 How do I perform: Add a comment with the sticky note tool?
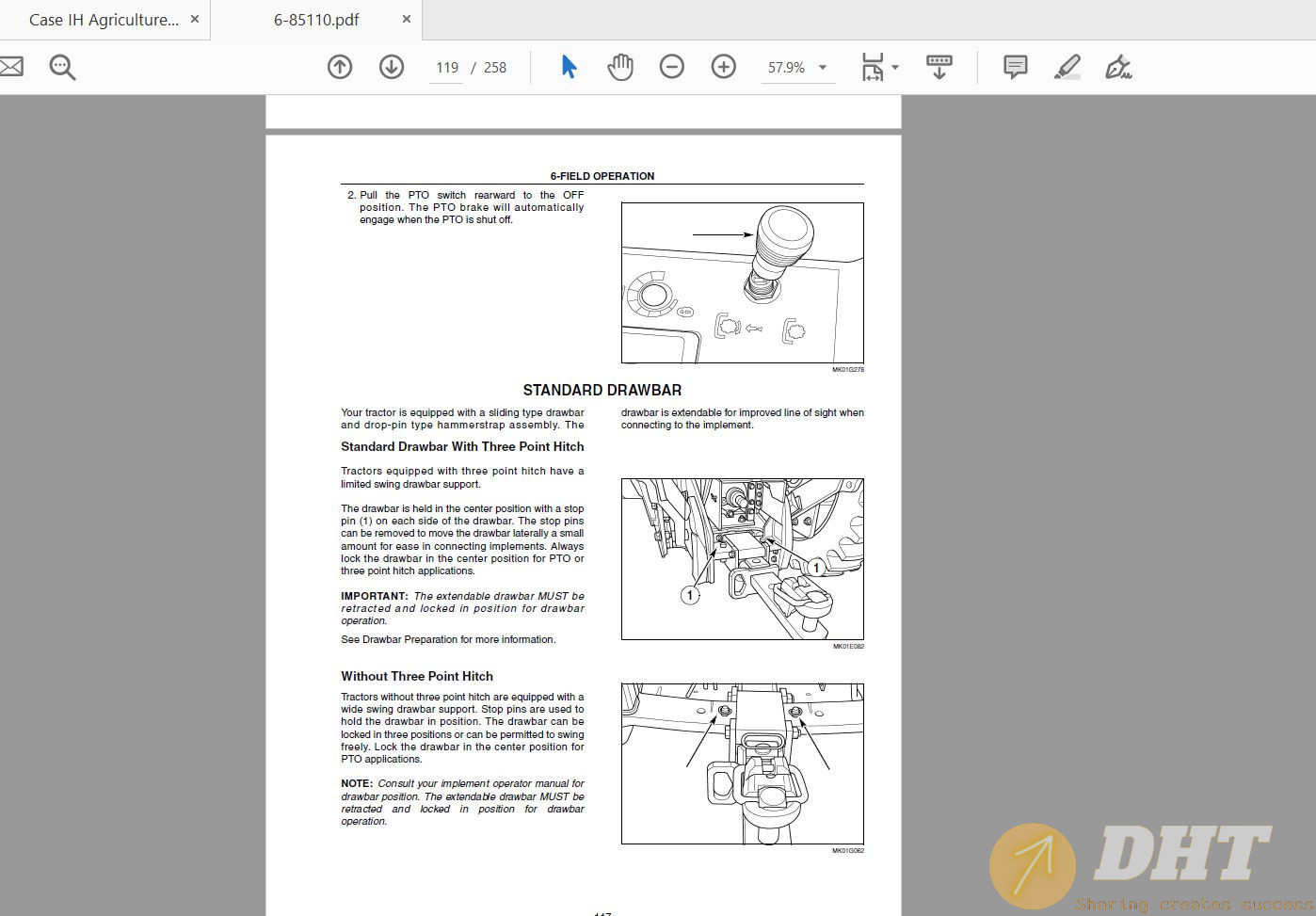click(1015, 67)
